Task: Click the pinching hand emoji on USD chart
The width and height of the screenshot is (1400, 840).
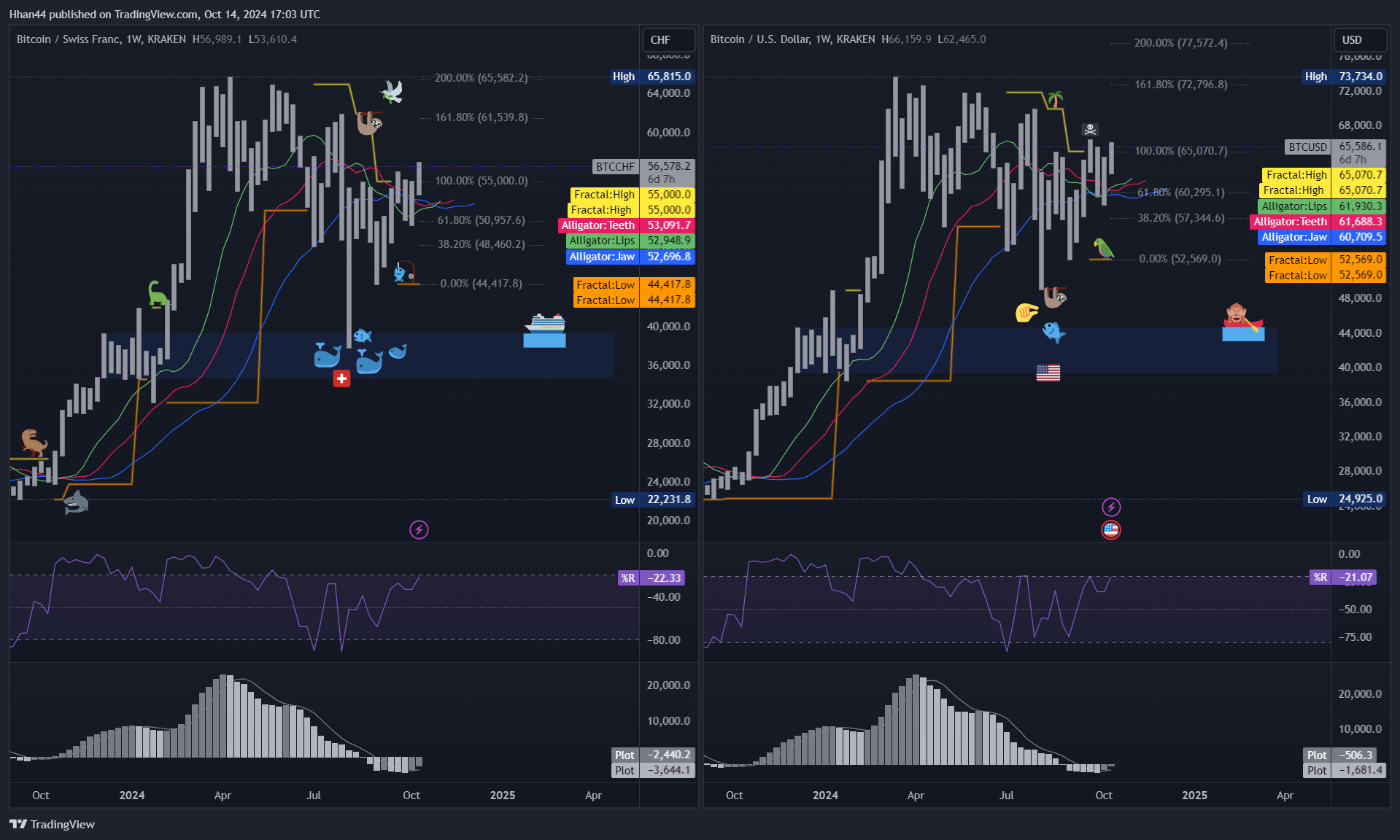Action: (1026, 313)
